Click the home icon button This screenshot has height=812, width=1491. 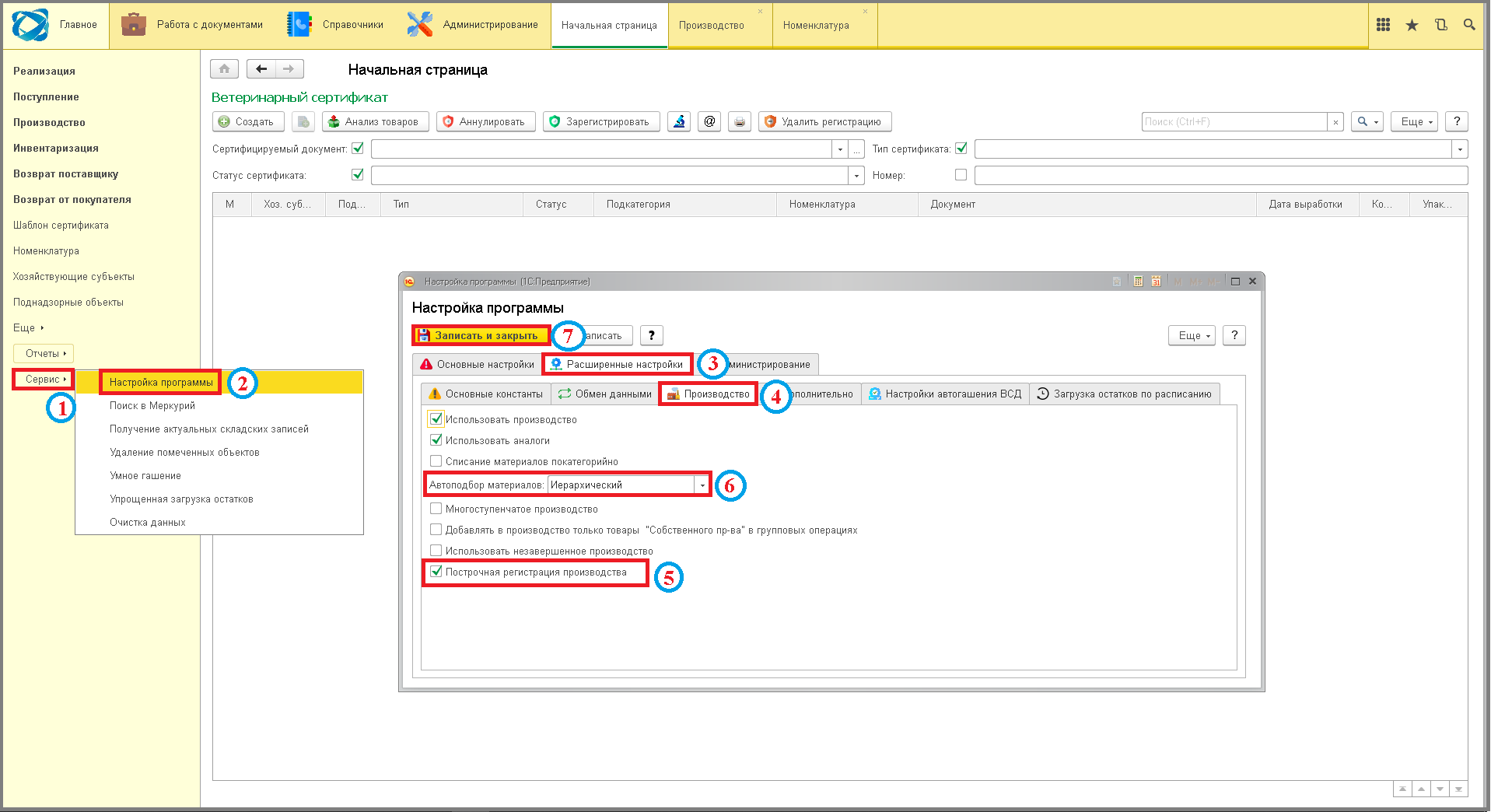(x=224, y=69)
